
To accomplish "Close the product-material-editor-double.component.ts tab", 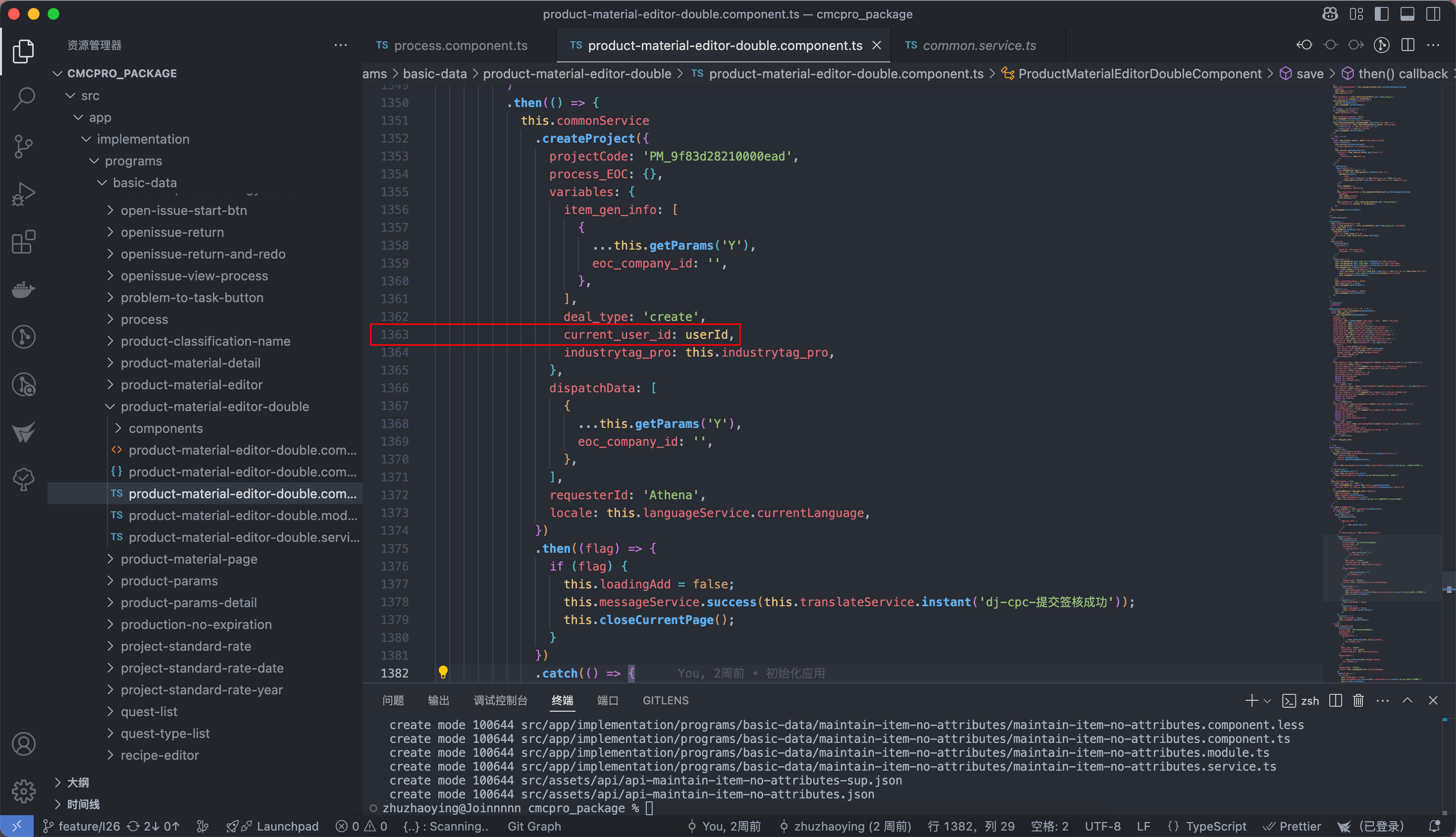I will (877, 45).
